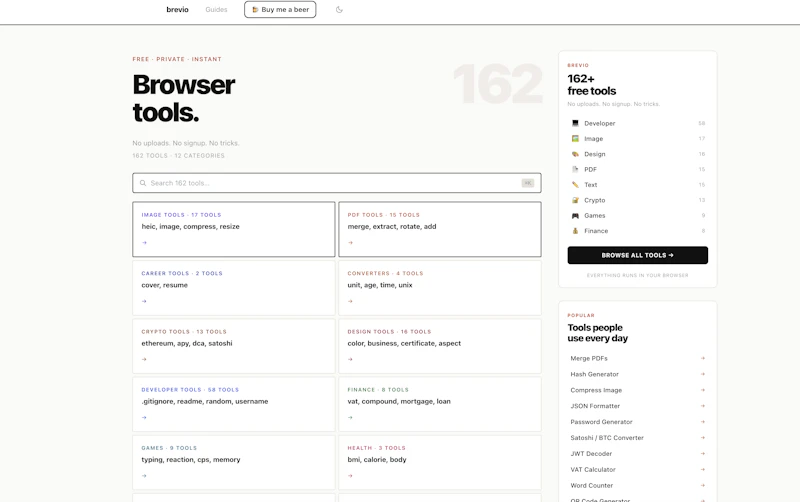Click the Design category palette icon
Image resolution: width=800 pixels, height=502 pixels.
point(576,154)
